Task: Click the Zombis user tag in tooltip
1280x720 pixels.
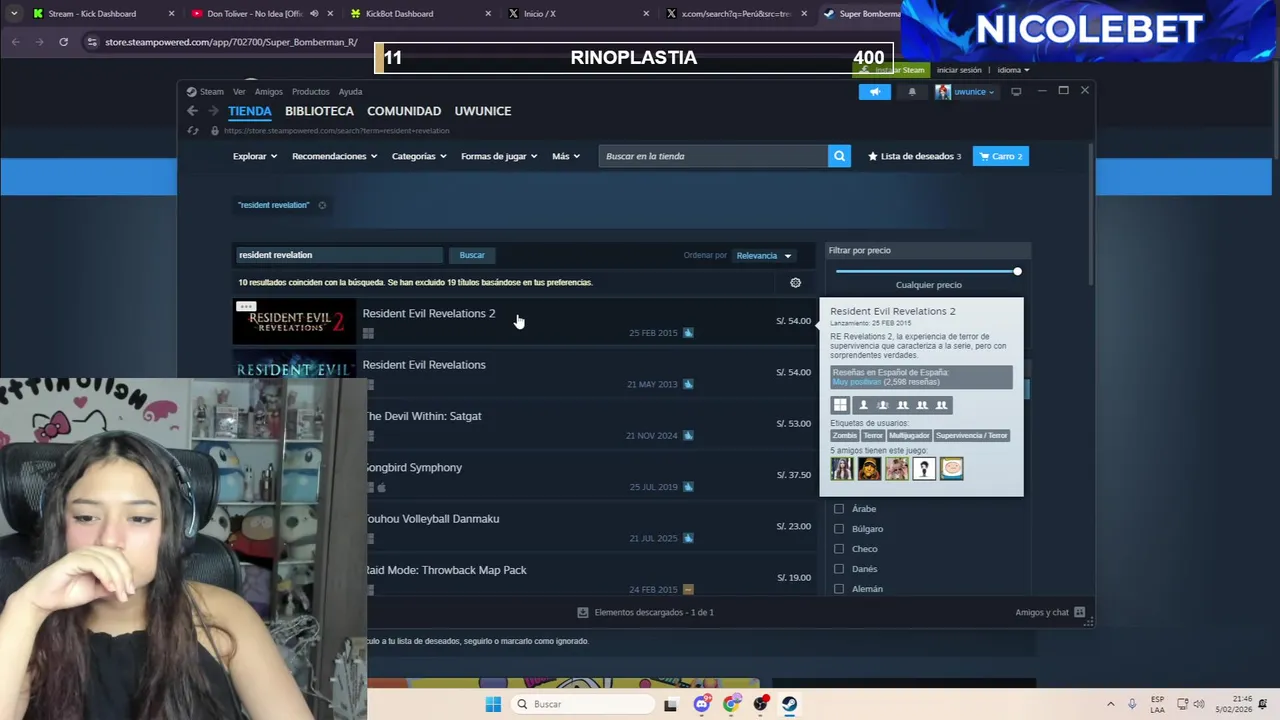Action: click(x=845, y=436)
